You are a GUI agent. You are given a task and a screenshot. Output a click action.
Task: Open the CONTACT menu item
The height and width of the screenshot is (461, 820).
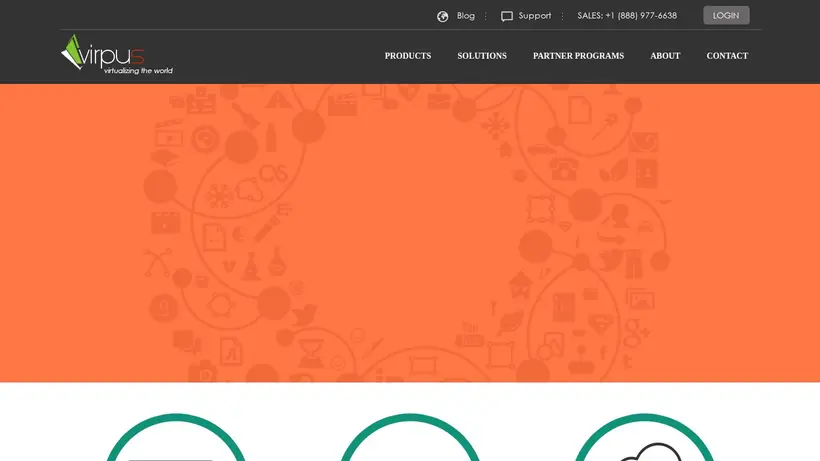click(727, 55)
